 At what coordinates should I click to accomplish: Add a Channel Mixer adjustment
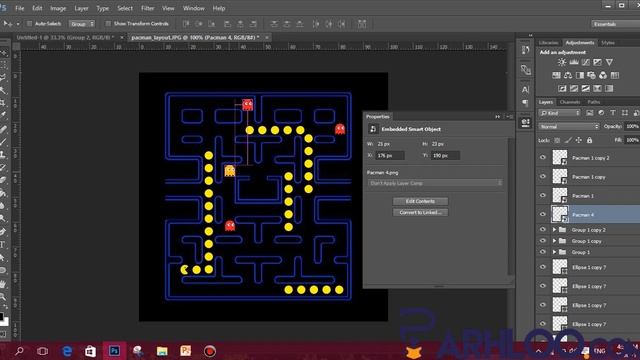click(603, 75)
